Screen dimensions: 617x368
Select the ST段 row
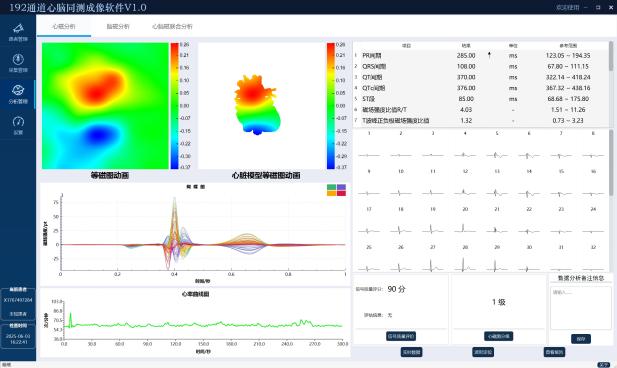coord(480,99)
